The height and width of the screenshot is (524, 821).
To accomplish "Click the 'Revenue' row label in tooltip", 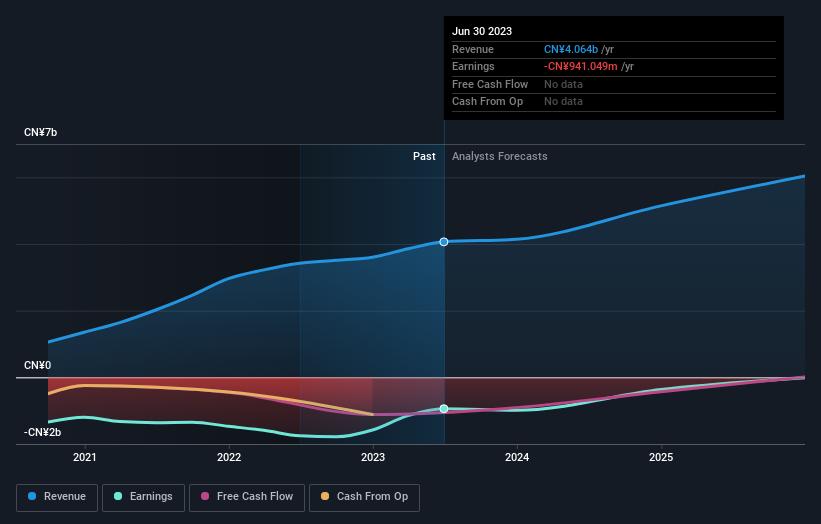I will pos(473,49).
